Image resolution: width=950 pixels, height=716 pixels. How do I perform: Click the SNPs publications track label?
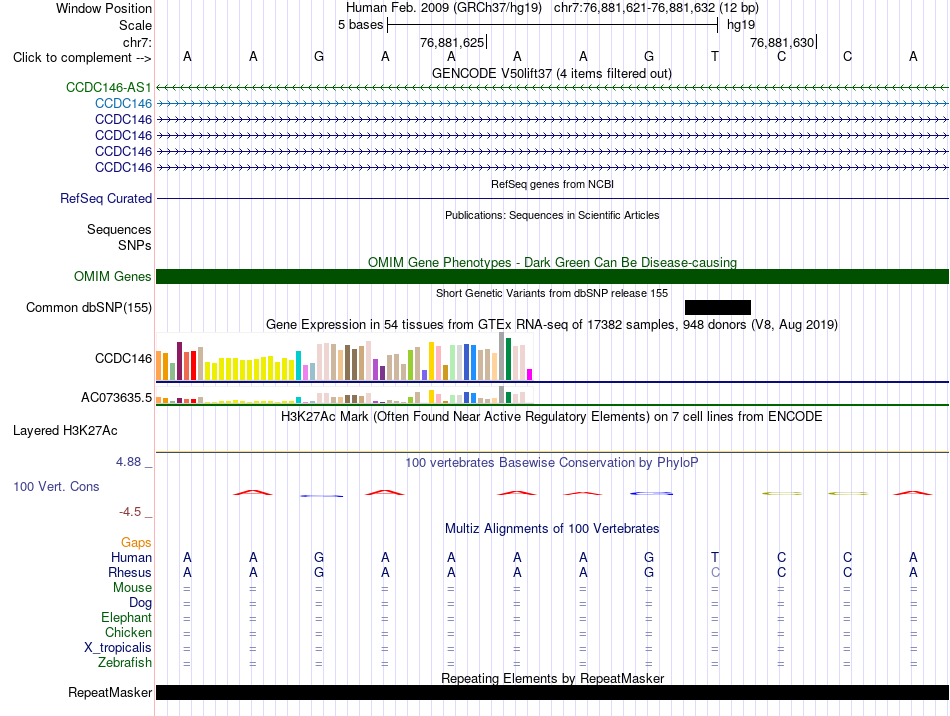[135, 245]
